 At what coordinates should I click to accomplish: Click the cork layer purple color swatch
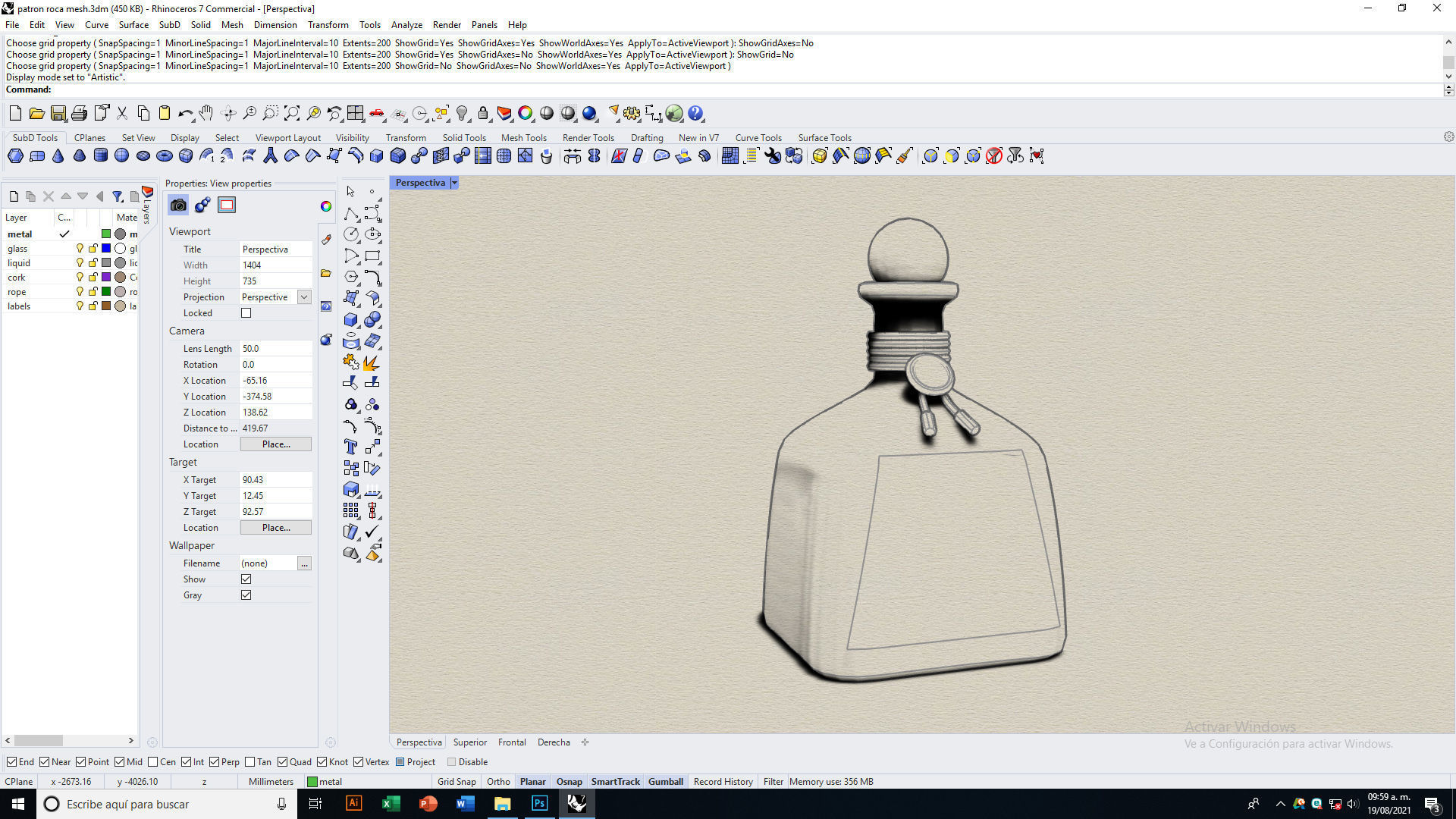(106, 278)
